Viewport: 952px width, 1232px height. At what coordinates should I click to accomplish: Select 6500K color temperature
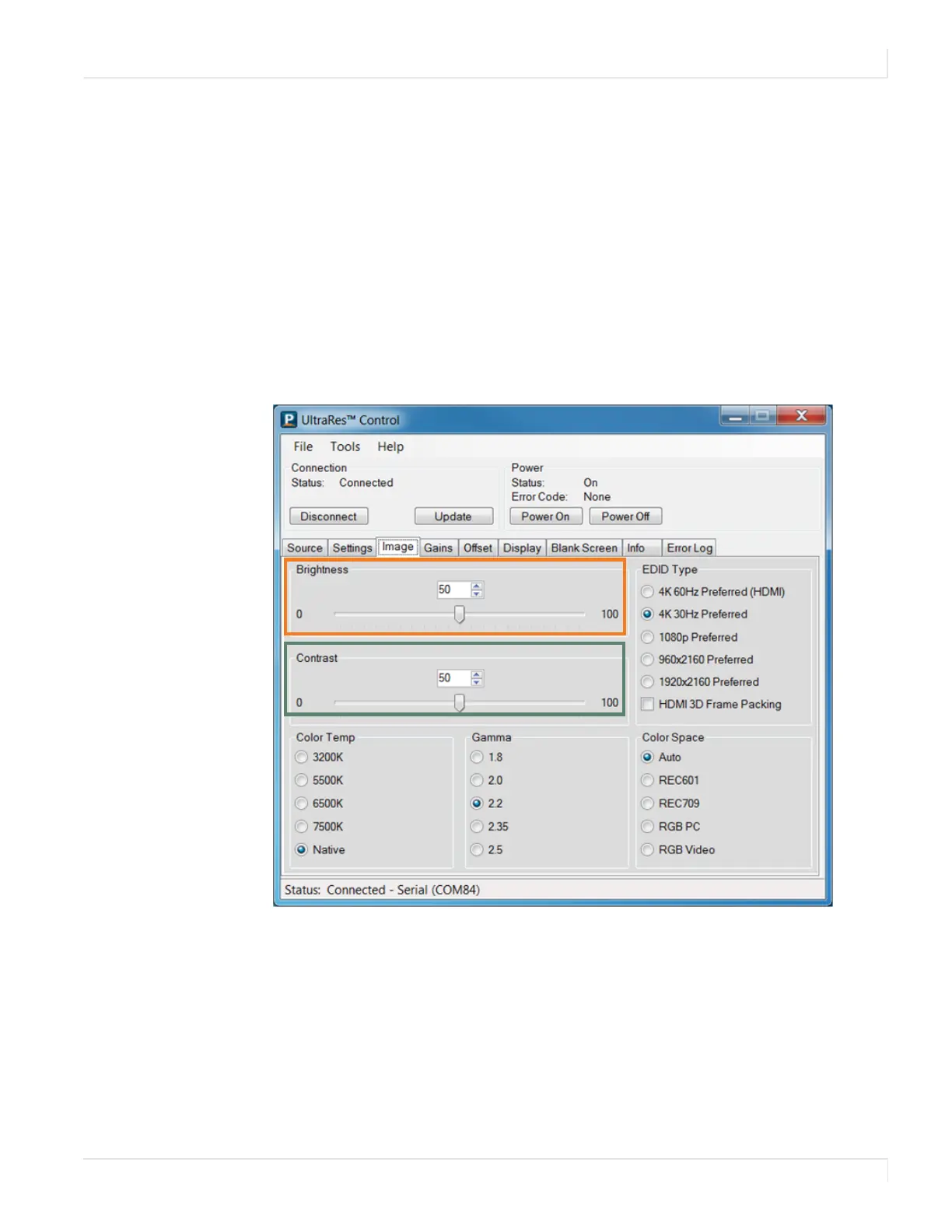tap(320, 803)
